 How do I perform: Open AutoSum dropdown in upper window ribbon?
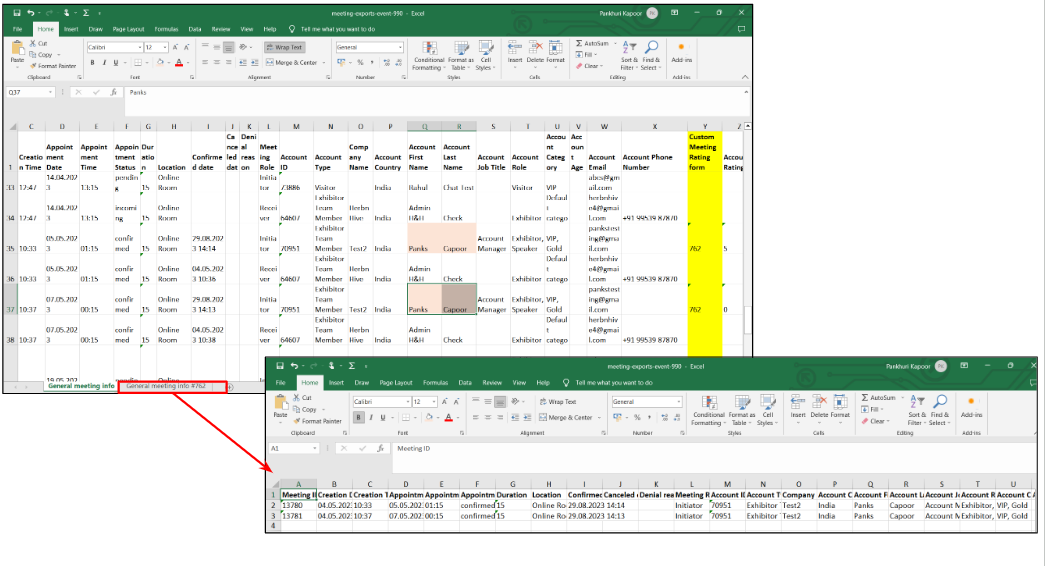(614, 43)
